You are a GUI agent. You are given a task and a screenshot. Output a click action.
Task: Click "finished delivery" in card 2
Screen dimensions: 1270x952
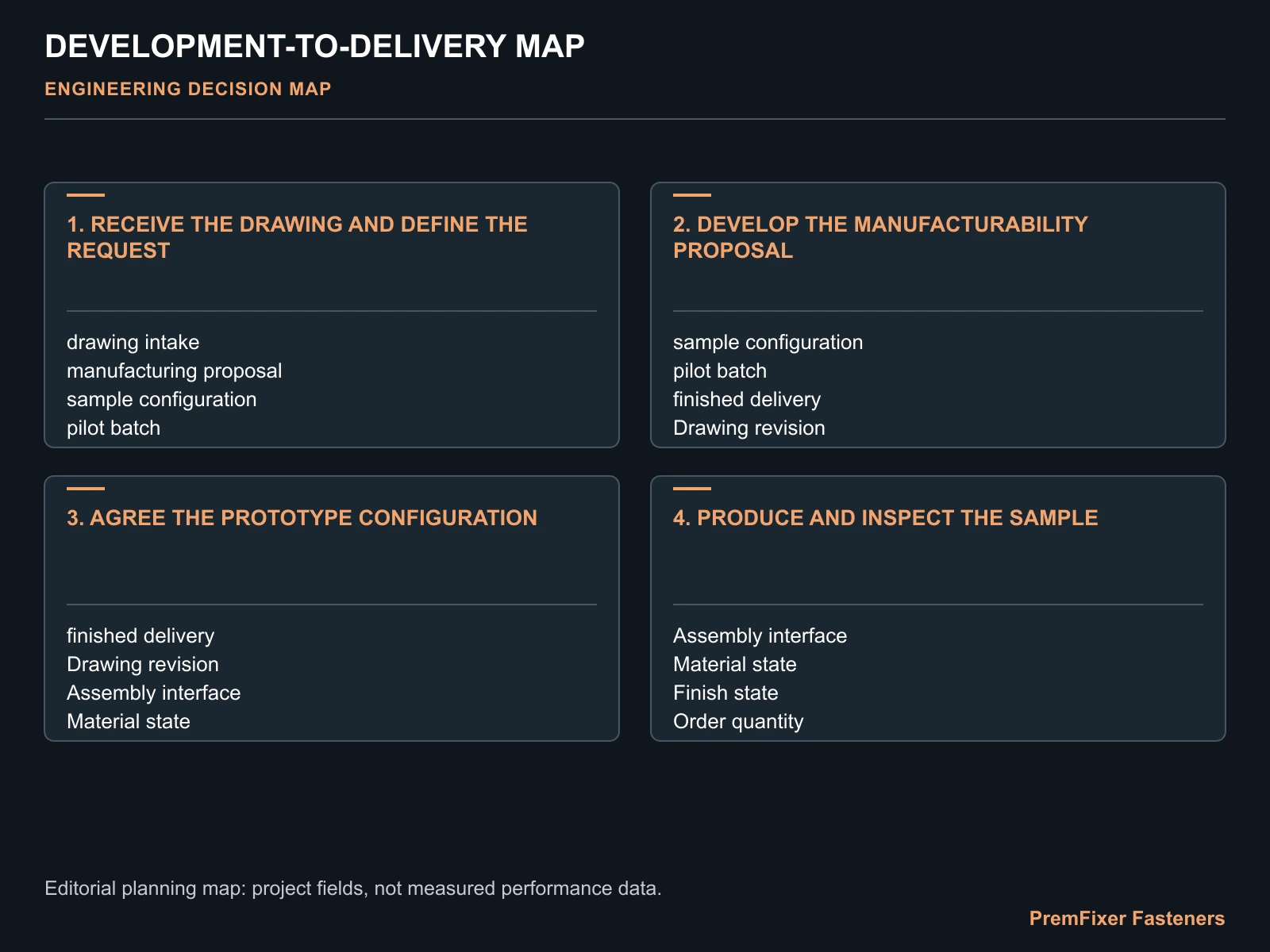coord(747,400)
